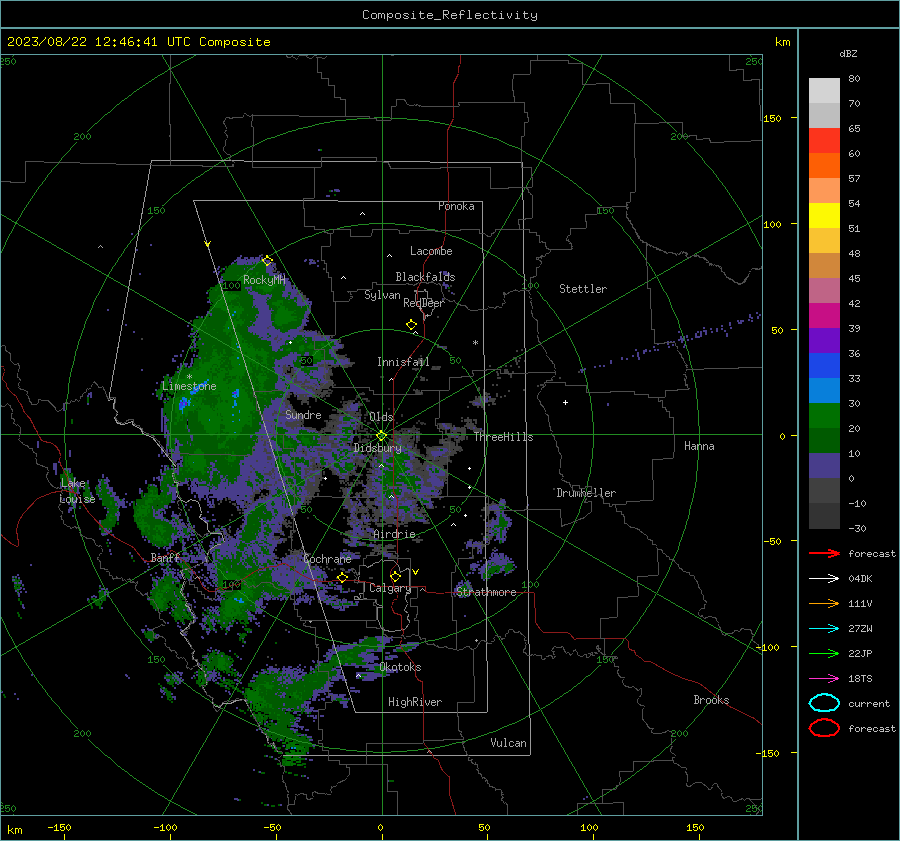Image resolution: width=900 pixels, height=841 pixels.
Task: Click the yellow diamond marker above Calgary
Action: coord(395,576)
